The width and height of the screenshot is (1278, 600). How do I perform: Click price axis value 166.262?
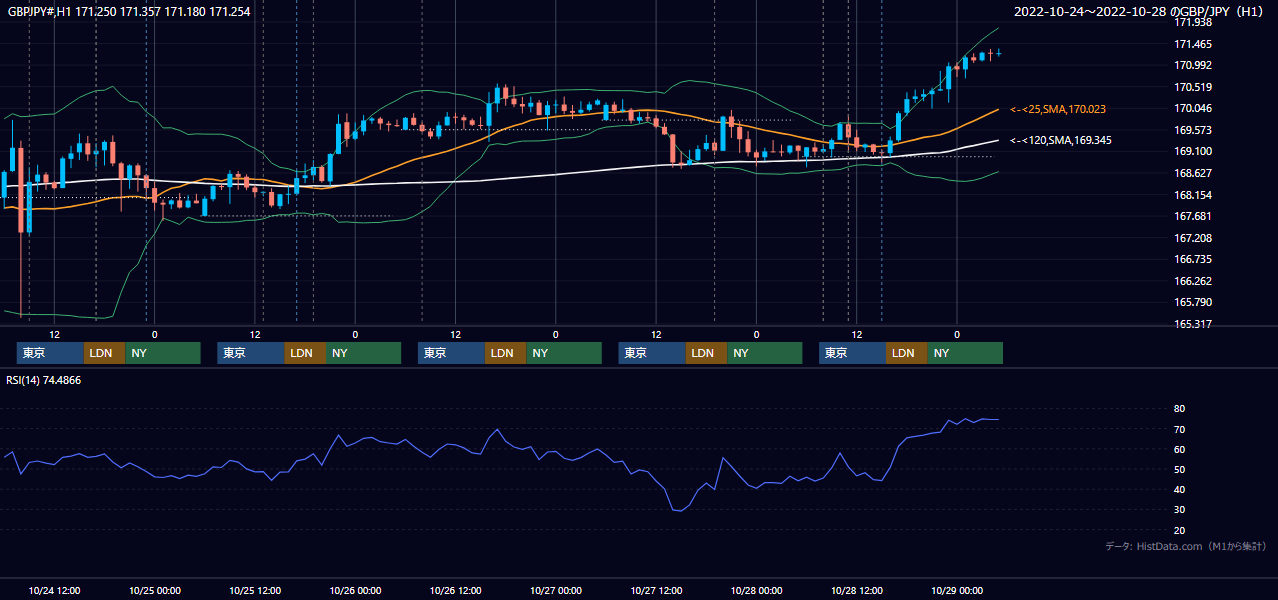click(x=1193, y=282)
